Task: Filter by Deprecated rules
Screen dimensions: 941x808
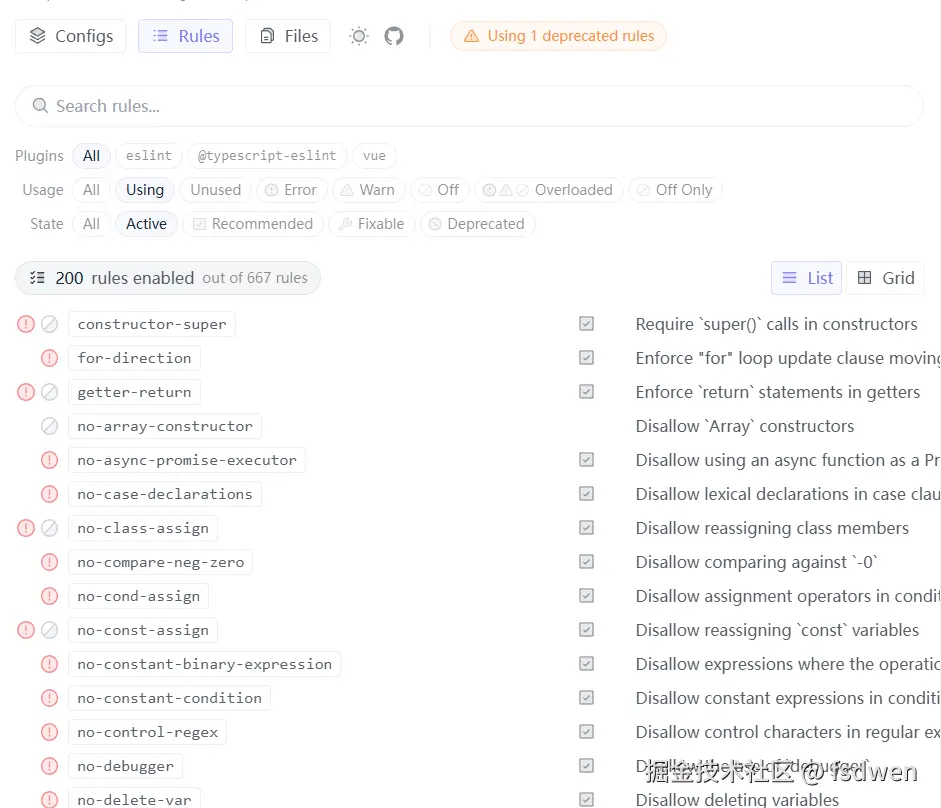Action: click(478, 224)
